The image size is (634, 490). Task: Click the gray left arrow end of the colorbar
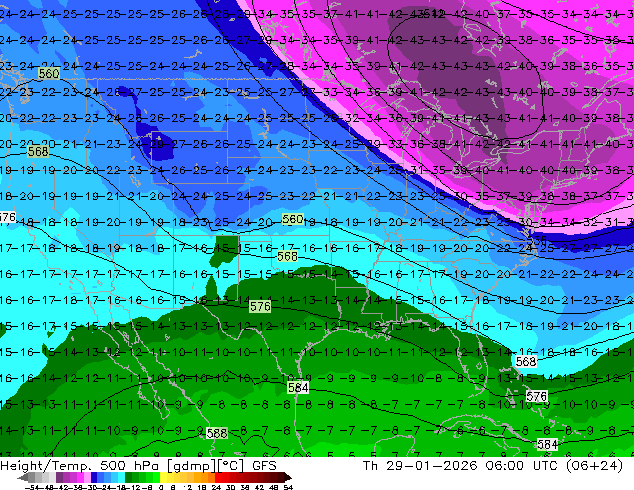(x=23, y=477)
